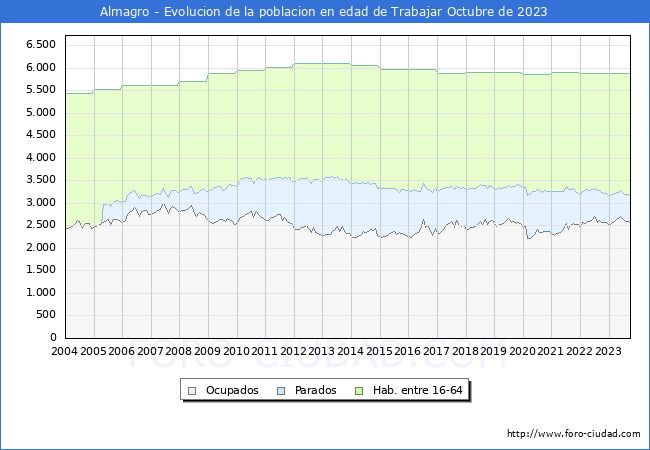Click the 1.000 y-axis label

tap(41, 293)
